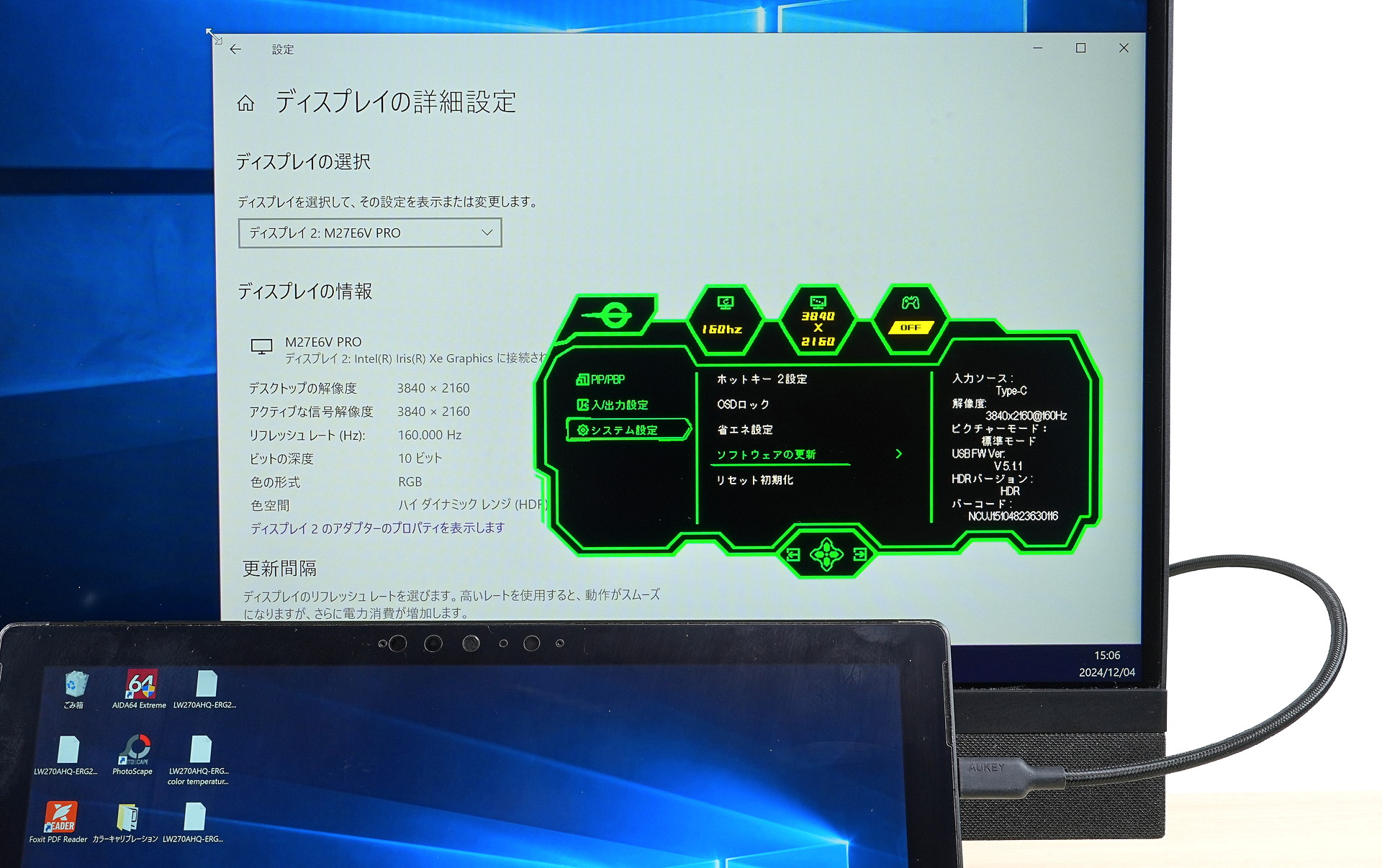
Task: Open the 入出力設定 menu in OSD
Action: pos(613,405)
